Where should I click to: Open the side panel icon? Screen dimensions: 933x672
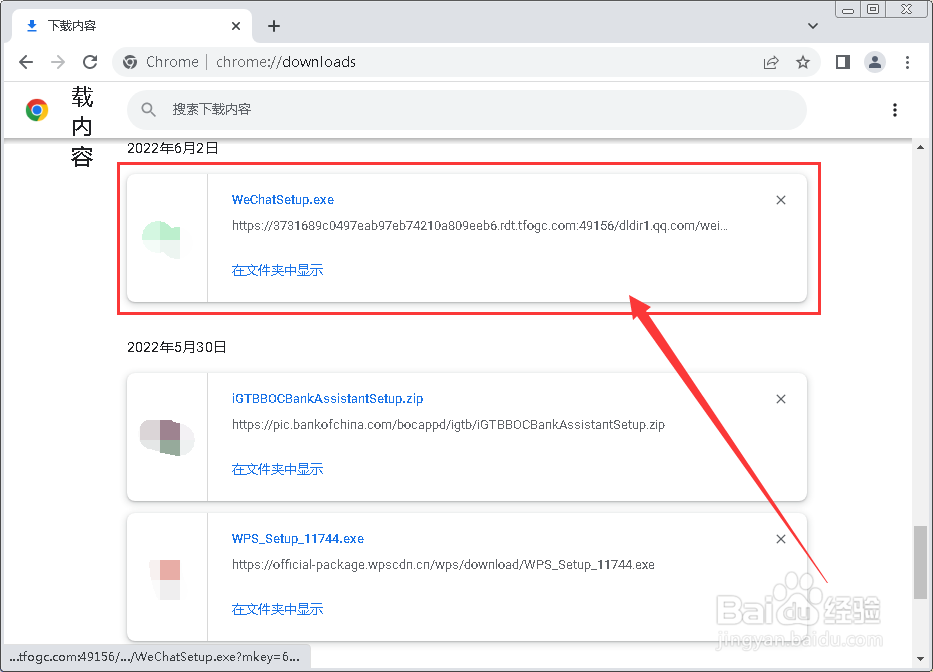[x=843, y=62]
